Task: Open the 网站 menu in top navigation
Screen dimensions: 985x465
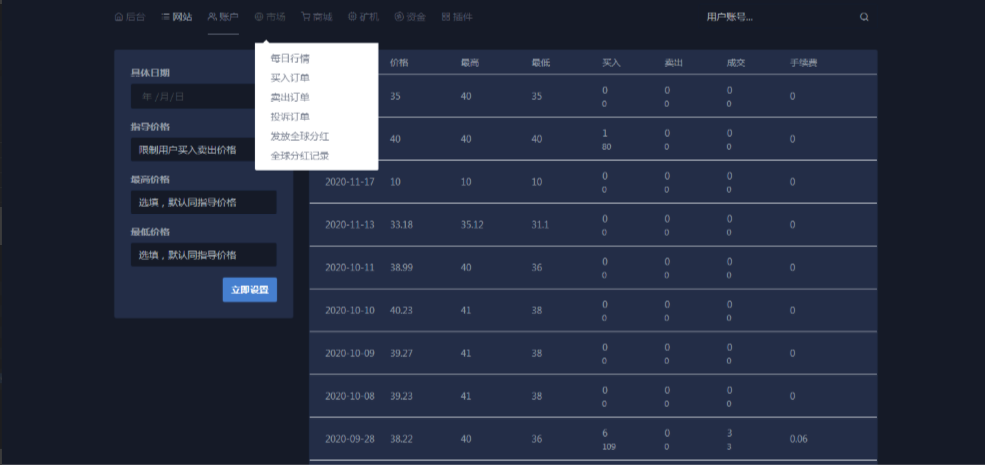Action: [177, 17]
